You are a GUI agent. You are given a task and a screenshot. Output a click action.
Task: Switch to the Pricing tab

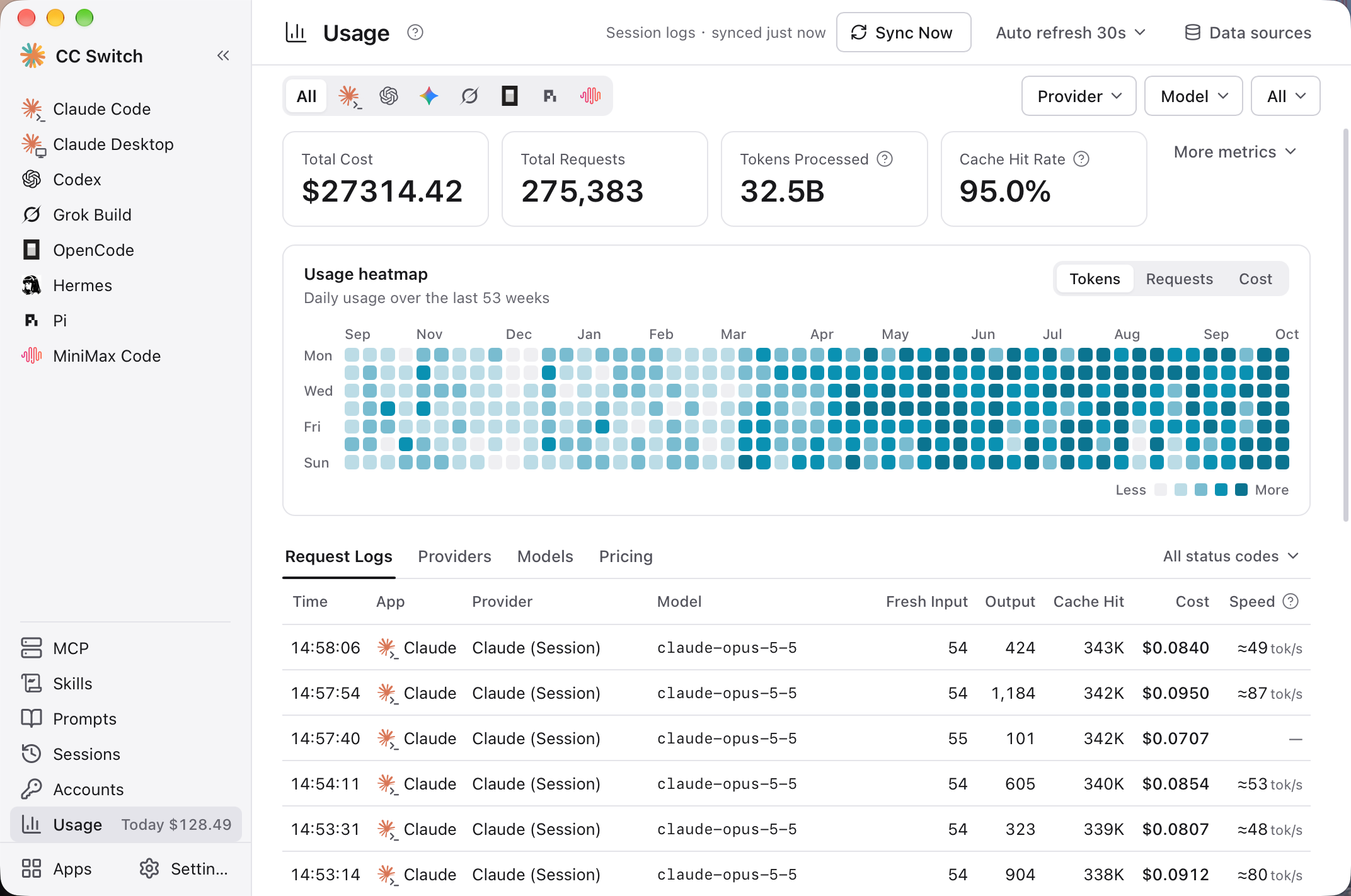click(x=626, y=557)
